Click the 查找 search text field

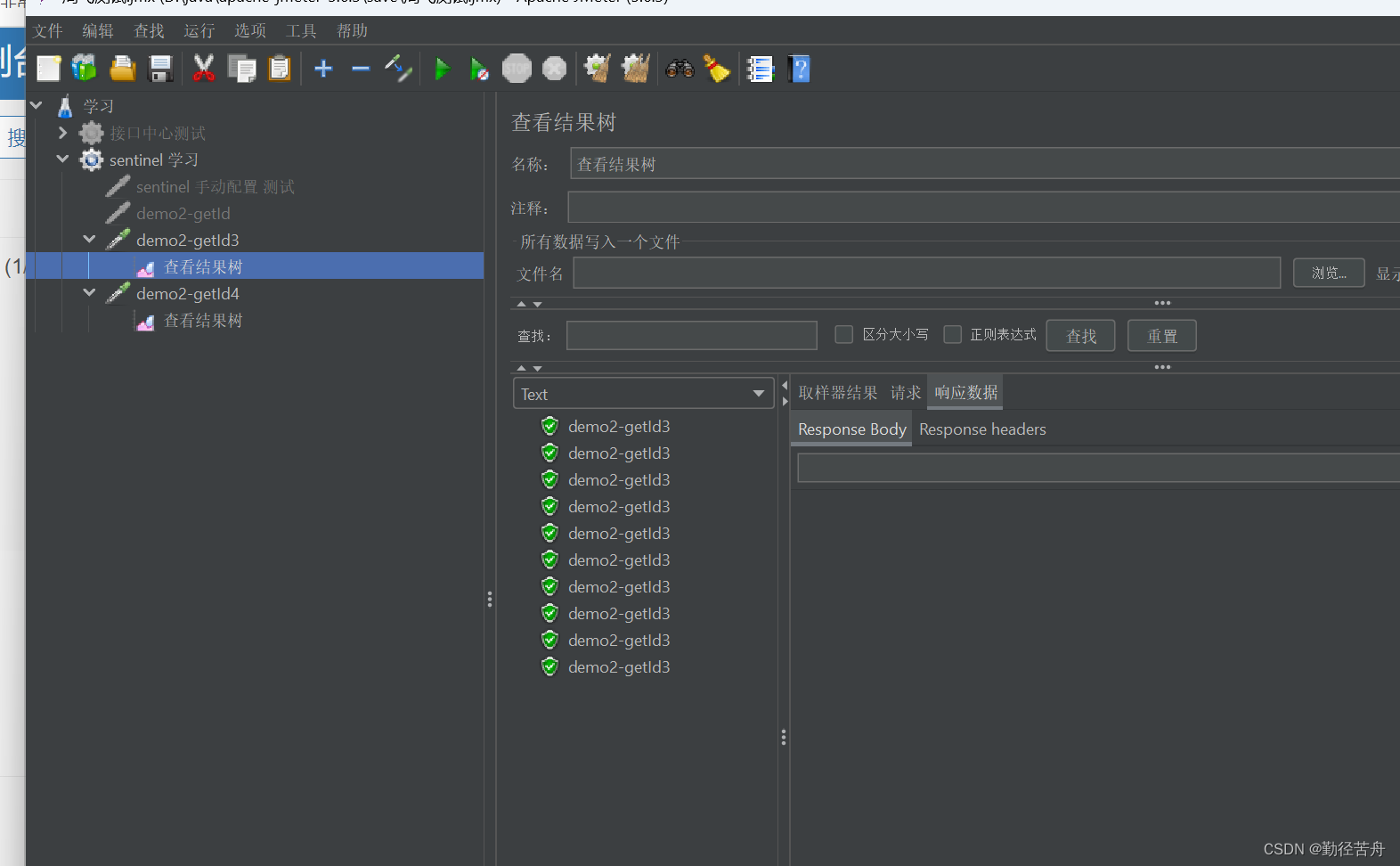[x=692, y=335]
